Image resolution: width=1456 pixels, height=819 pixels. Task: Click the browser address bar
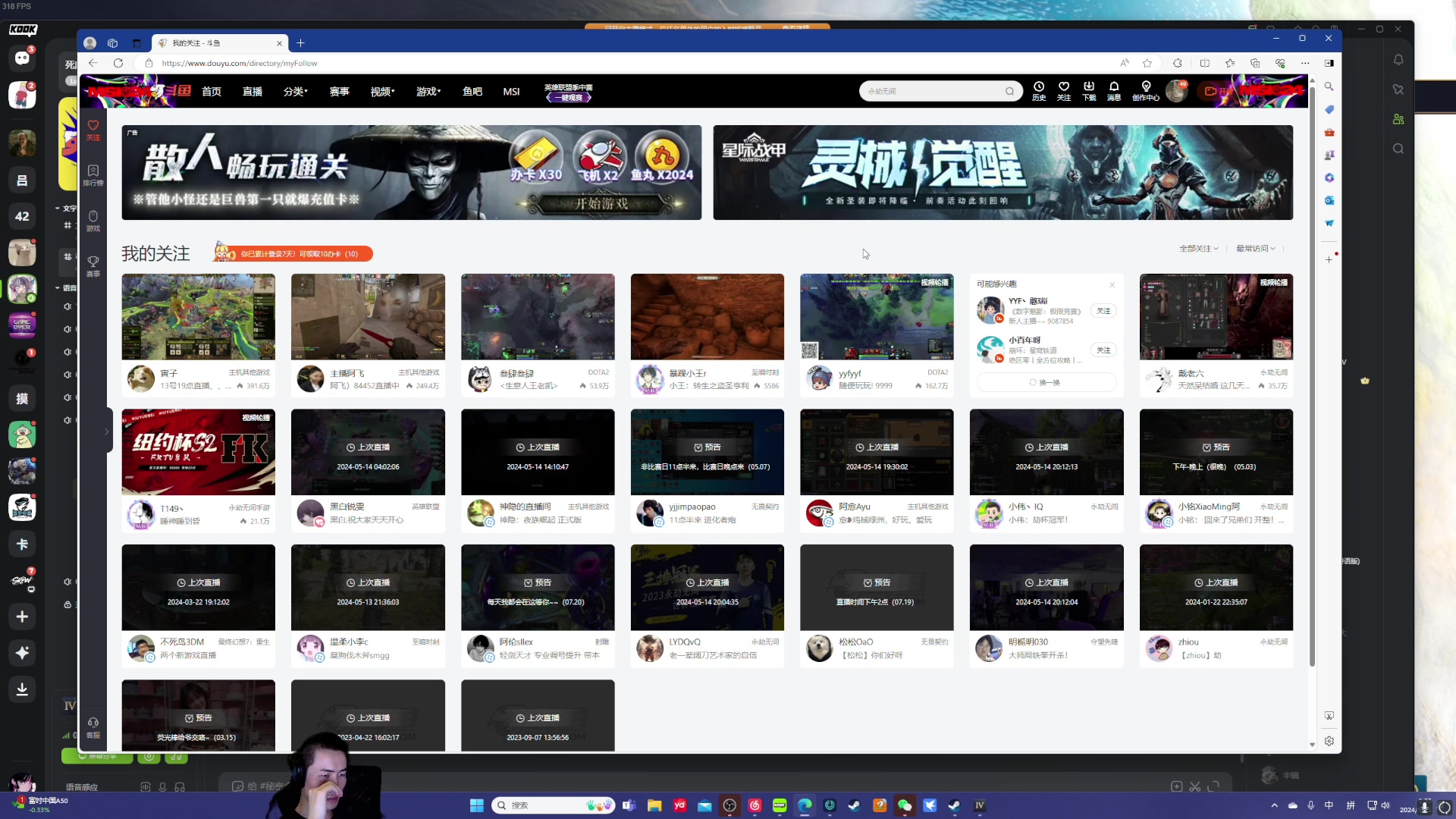point(629,63)
